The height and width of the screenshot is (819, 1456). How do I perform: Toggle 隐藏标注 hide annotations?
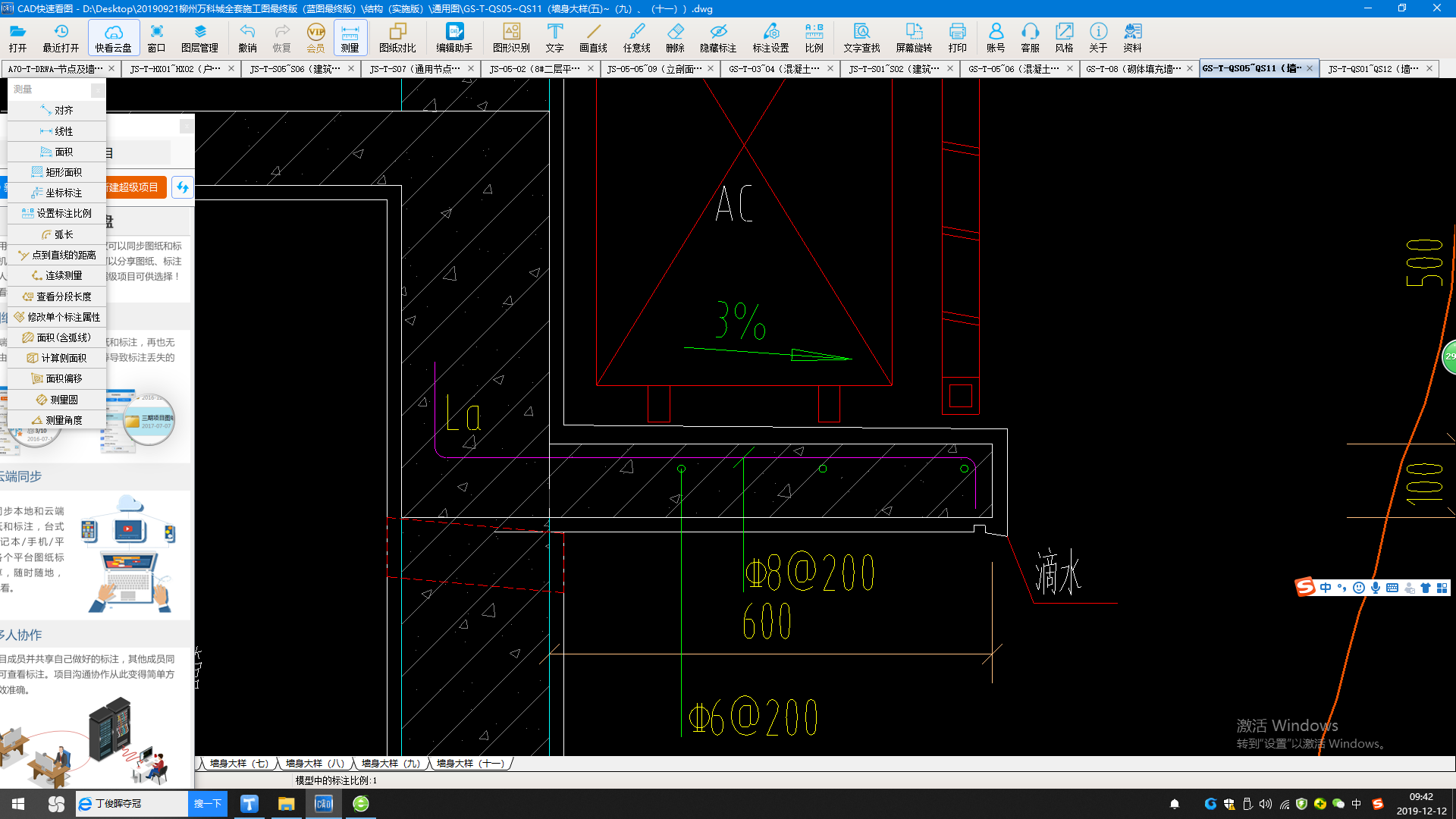point(718,37)
